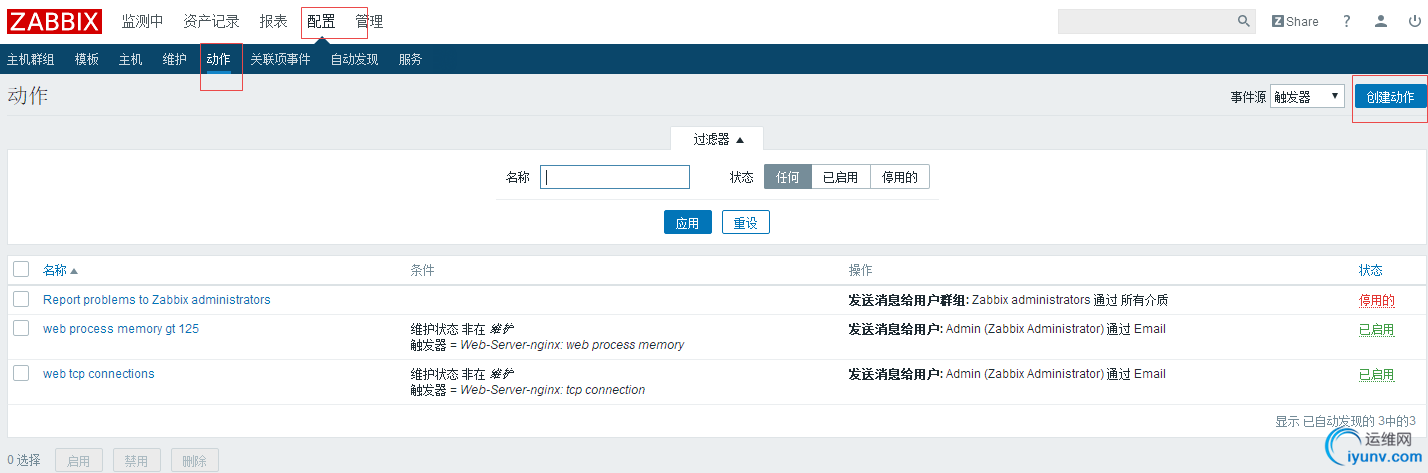1428x473 pixels.
Task: Go to 模板 submenu
Action: [x=87, y=59]
